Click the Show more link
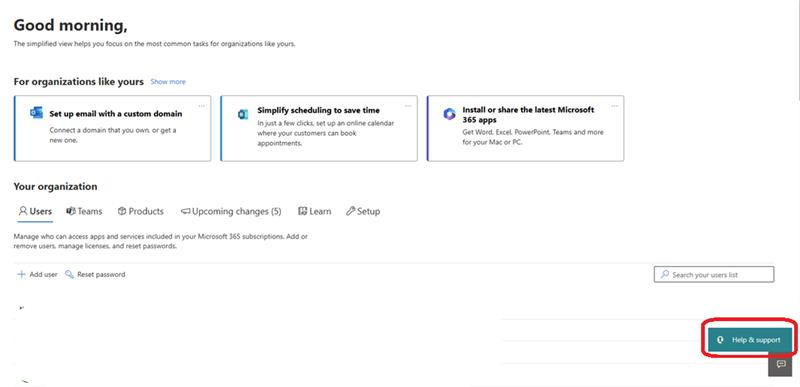Viewport: 800px width, 387px height. 168,82
